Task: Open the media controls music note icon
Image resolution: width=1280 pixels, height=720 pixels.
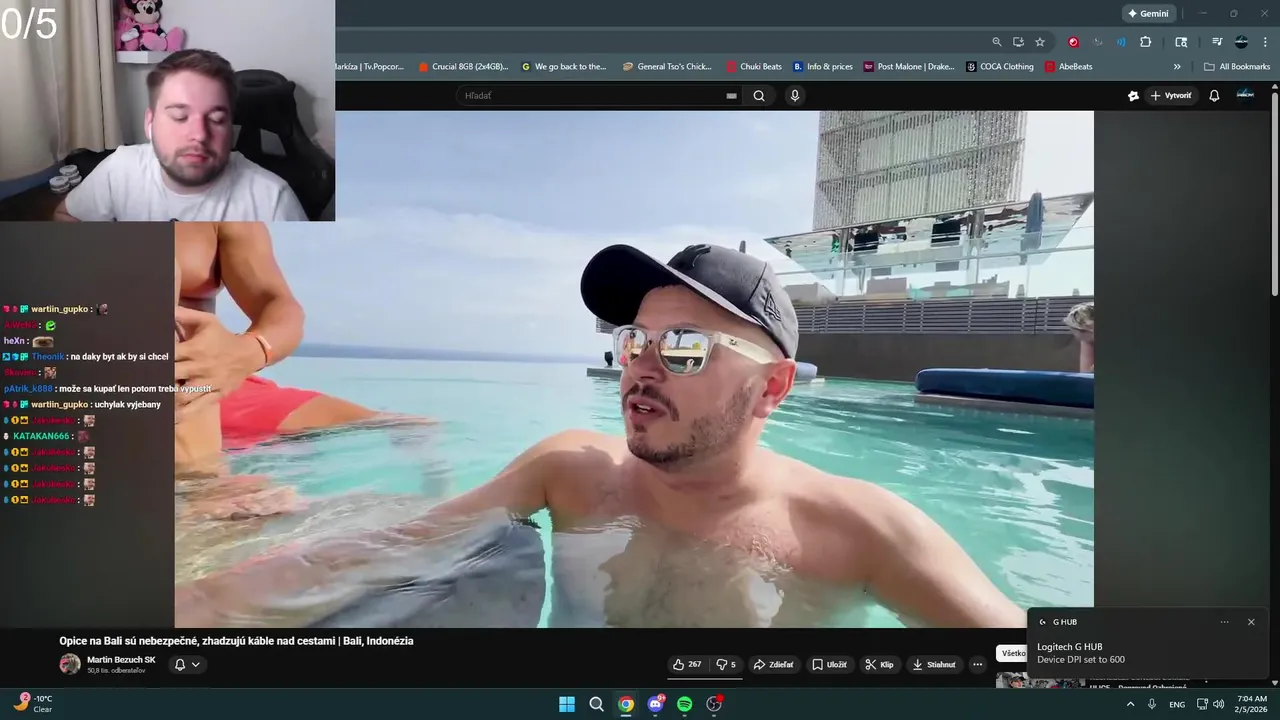Action: point(1217,42)
